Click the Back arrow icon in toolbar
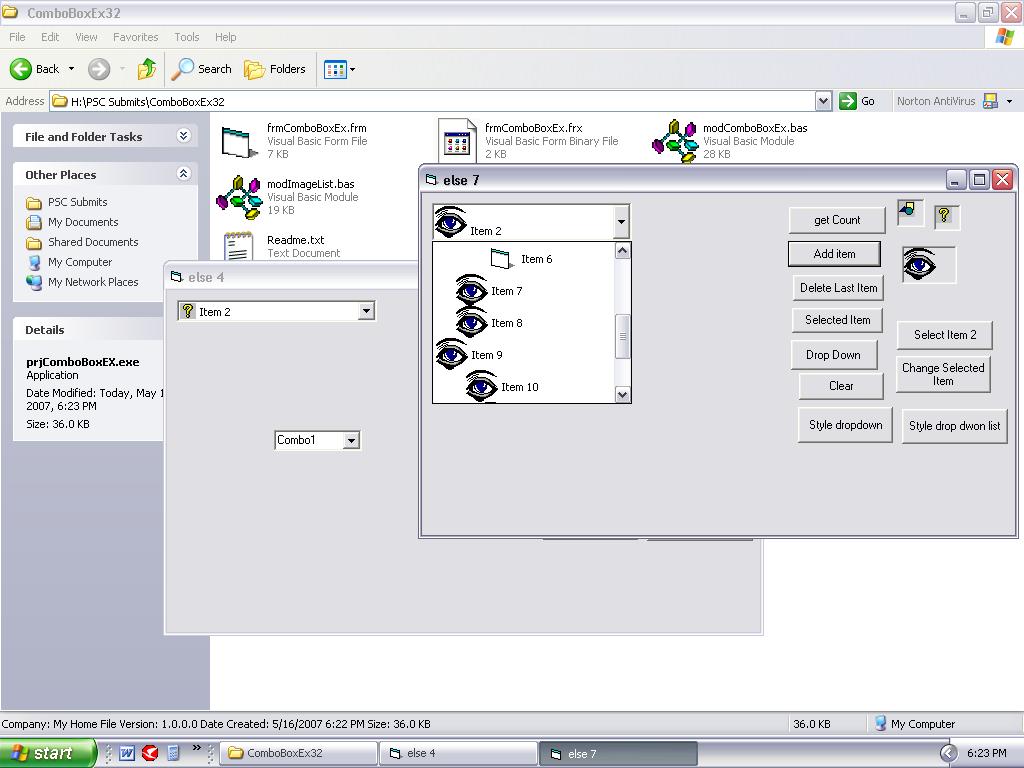 (22, 69)
